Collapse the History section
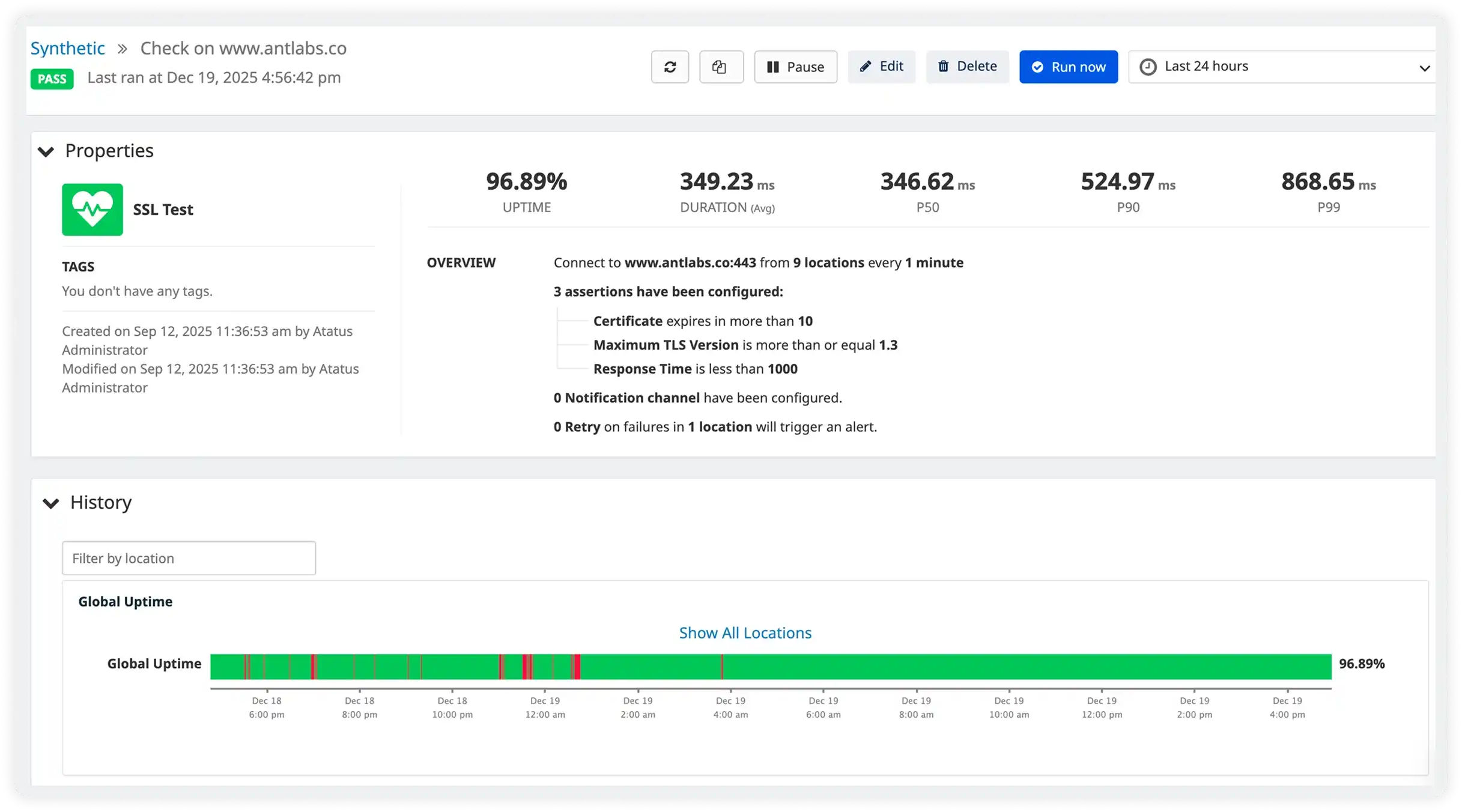Viewport: 1462px width, 812px height. (x=51, y=503)
